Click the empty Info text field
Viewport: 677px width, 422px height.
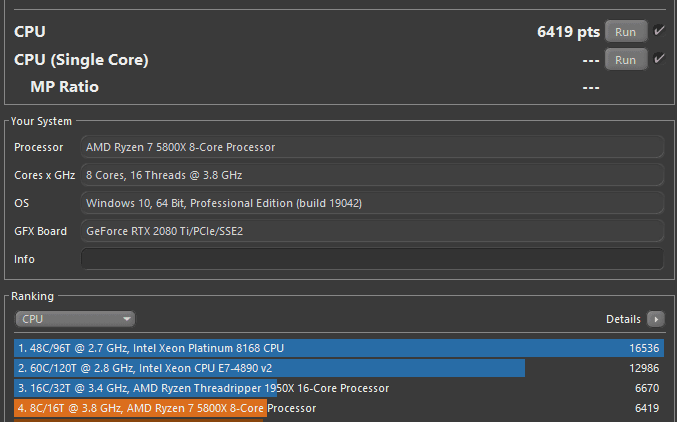coord(372,259)
